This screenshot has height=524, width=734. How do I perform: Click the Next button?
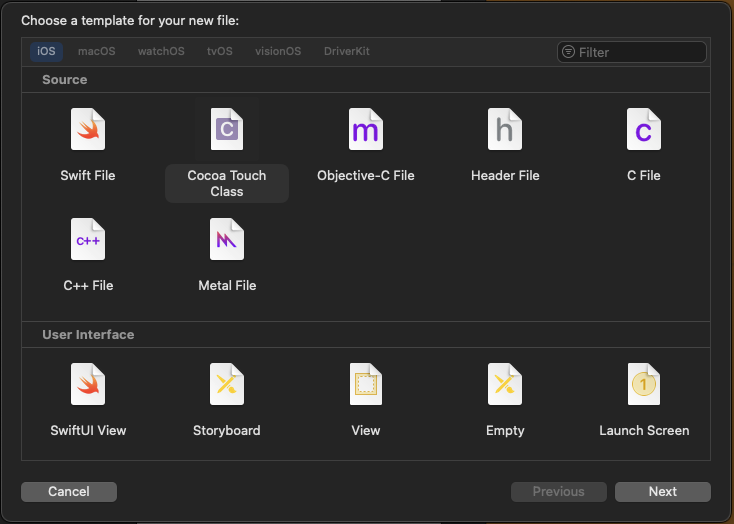tap(663, 492)
